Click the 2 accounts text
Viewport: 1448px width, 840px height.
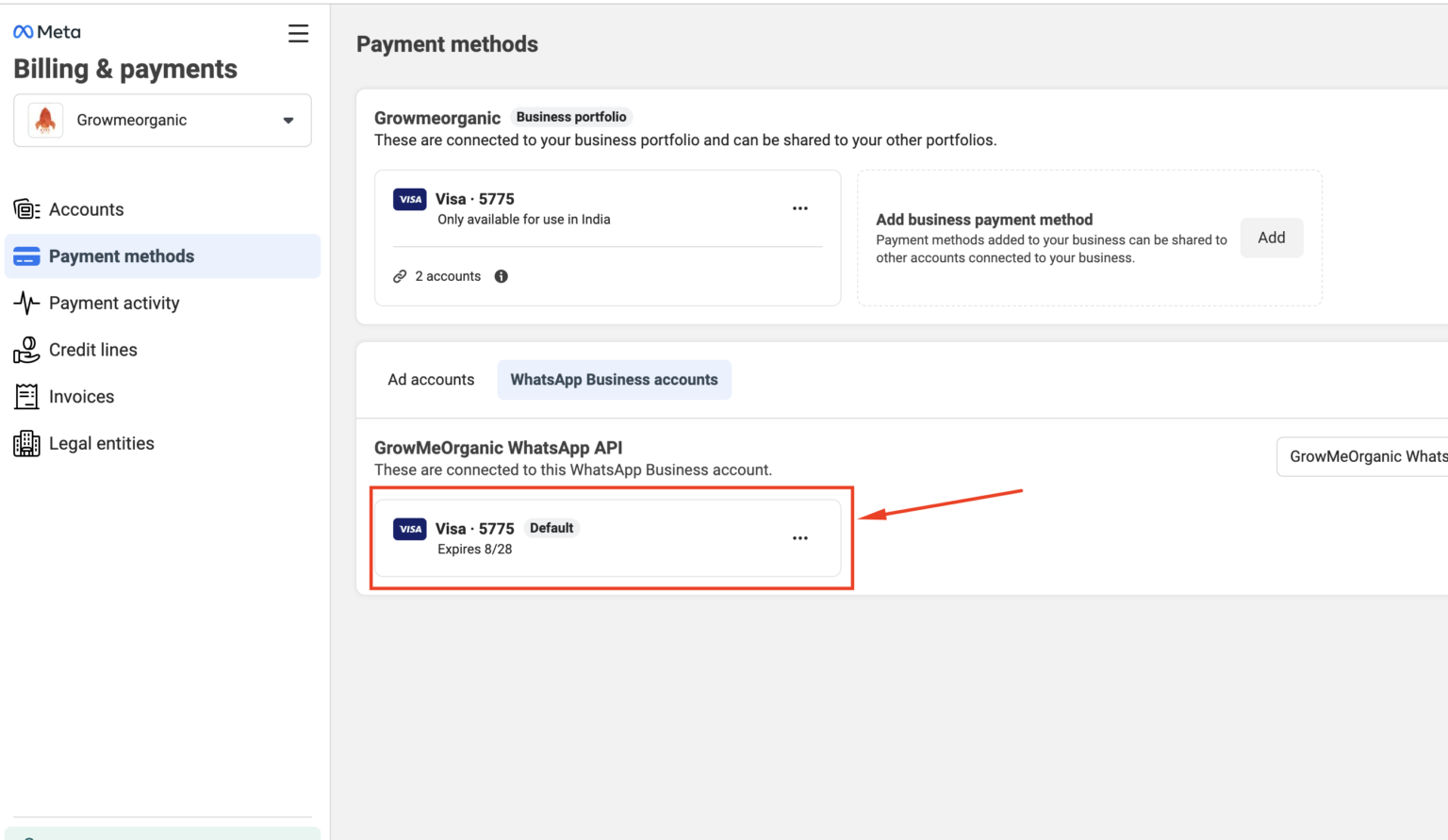click(448, 276)
